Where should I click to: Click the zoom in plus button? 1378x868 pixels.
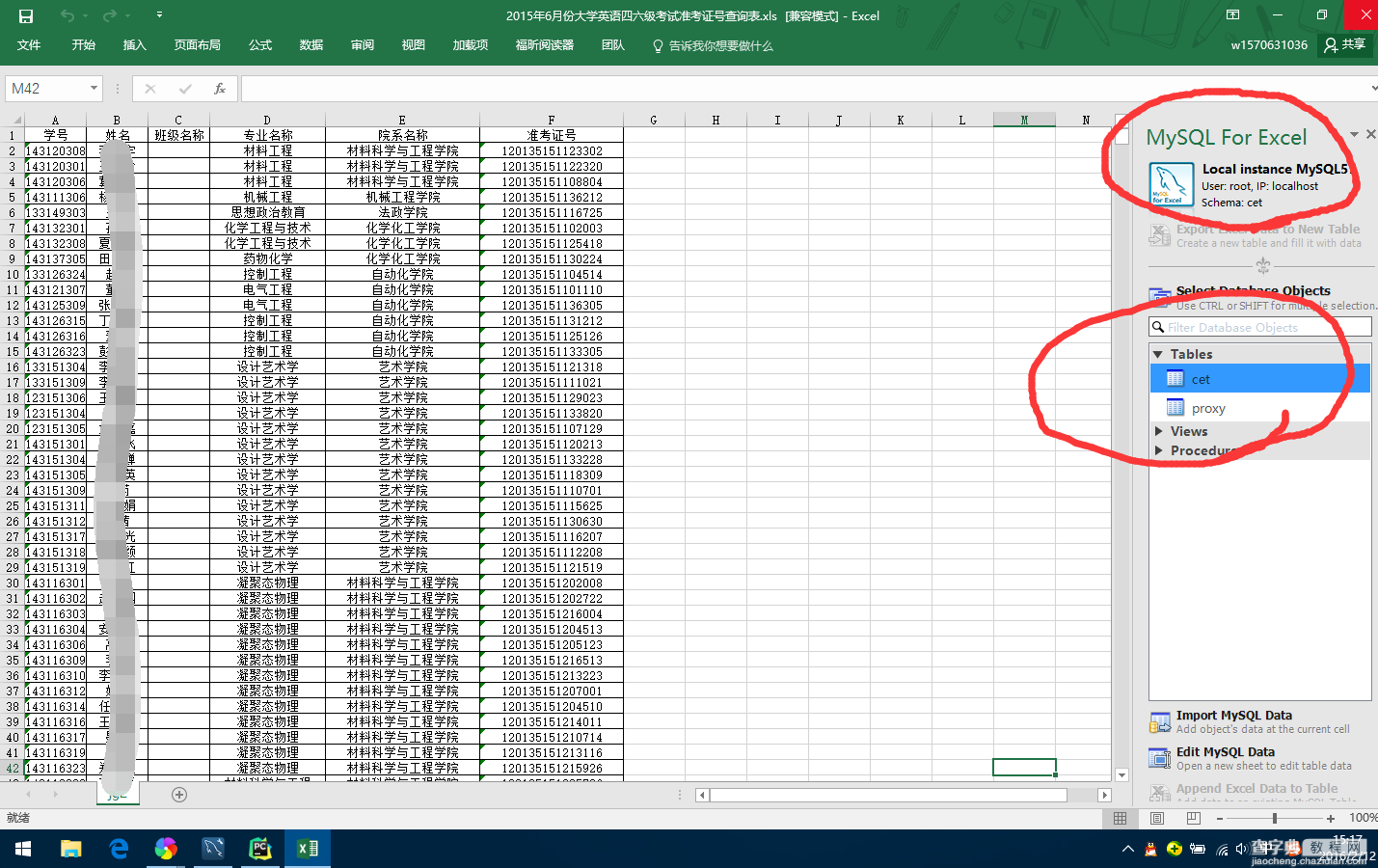[x=1331, y=818]
